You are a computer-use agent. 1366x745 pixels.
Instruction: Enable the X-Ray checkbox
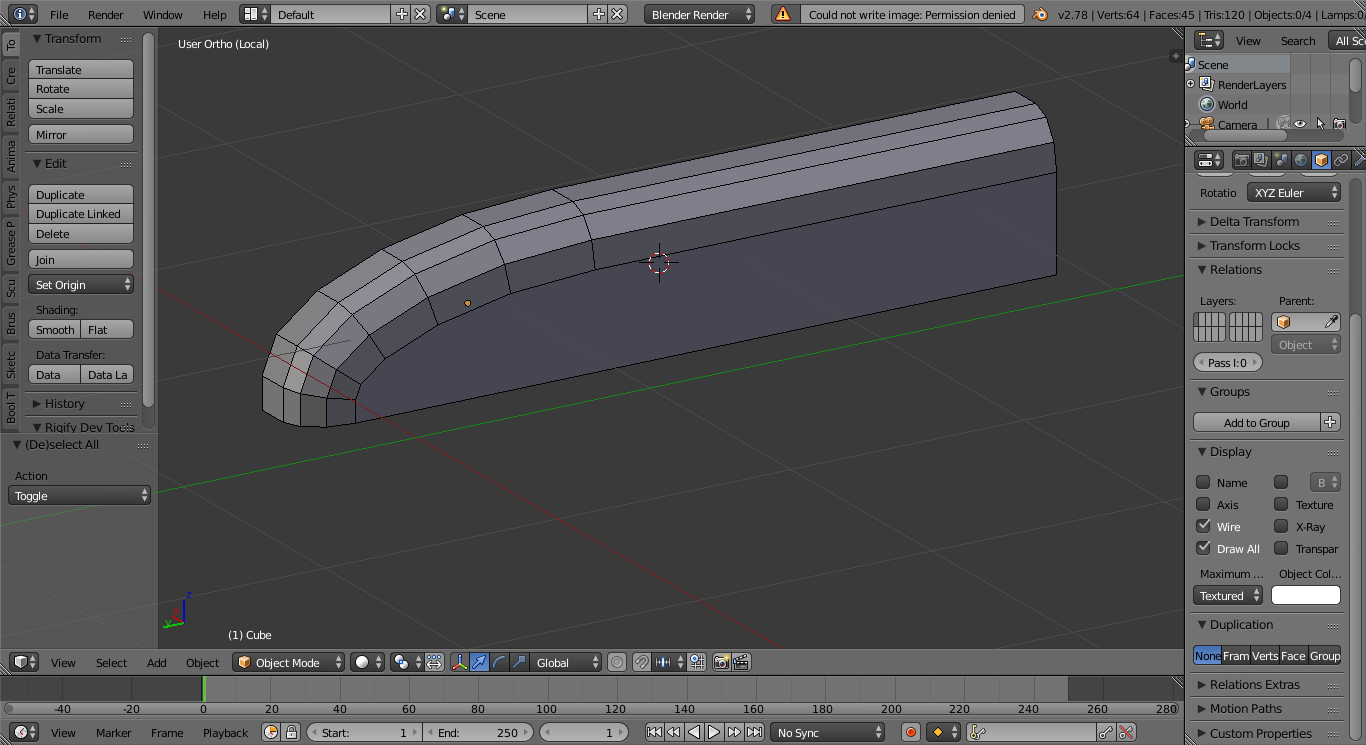[1281, 526]
